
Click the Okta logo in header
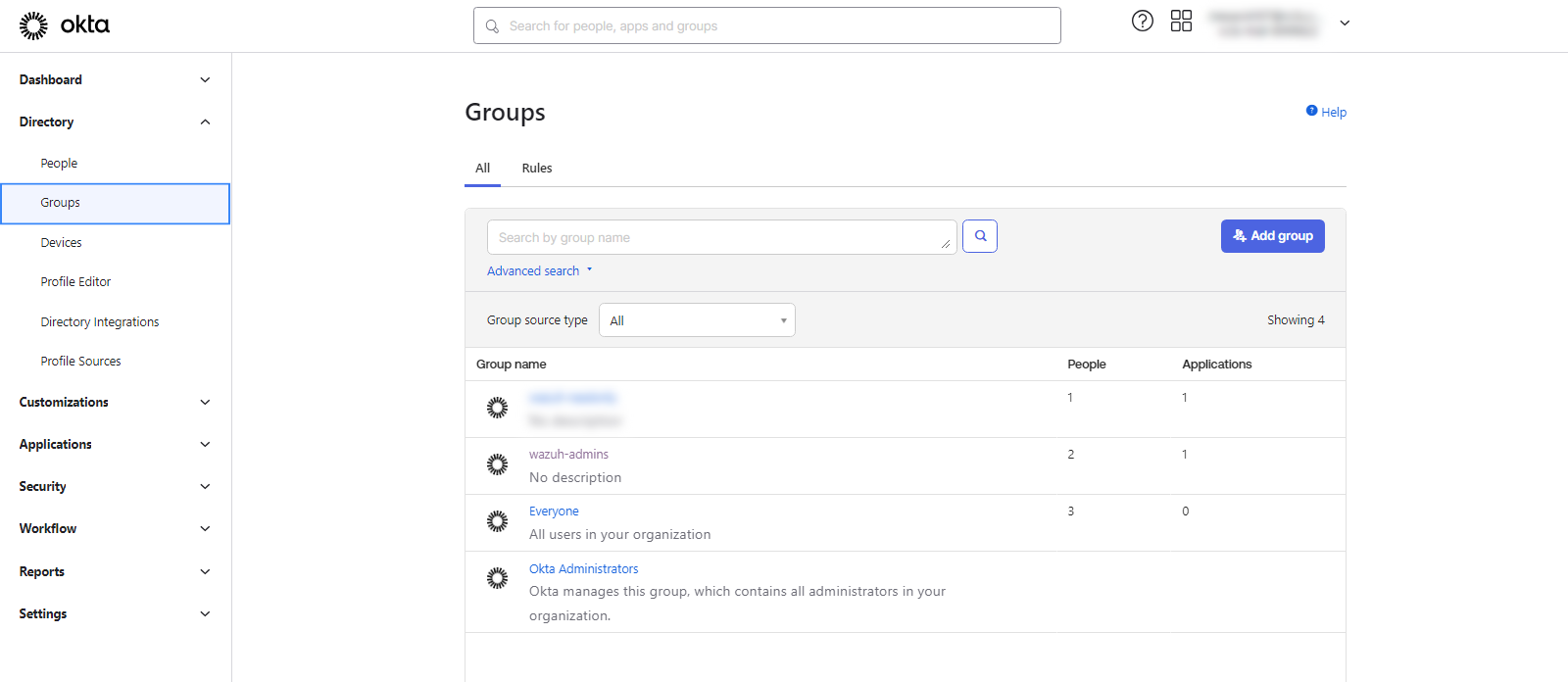[x=65, y=25]
